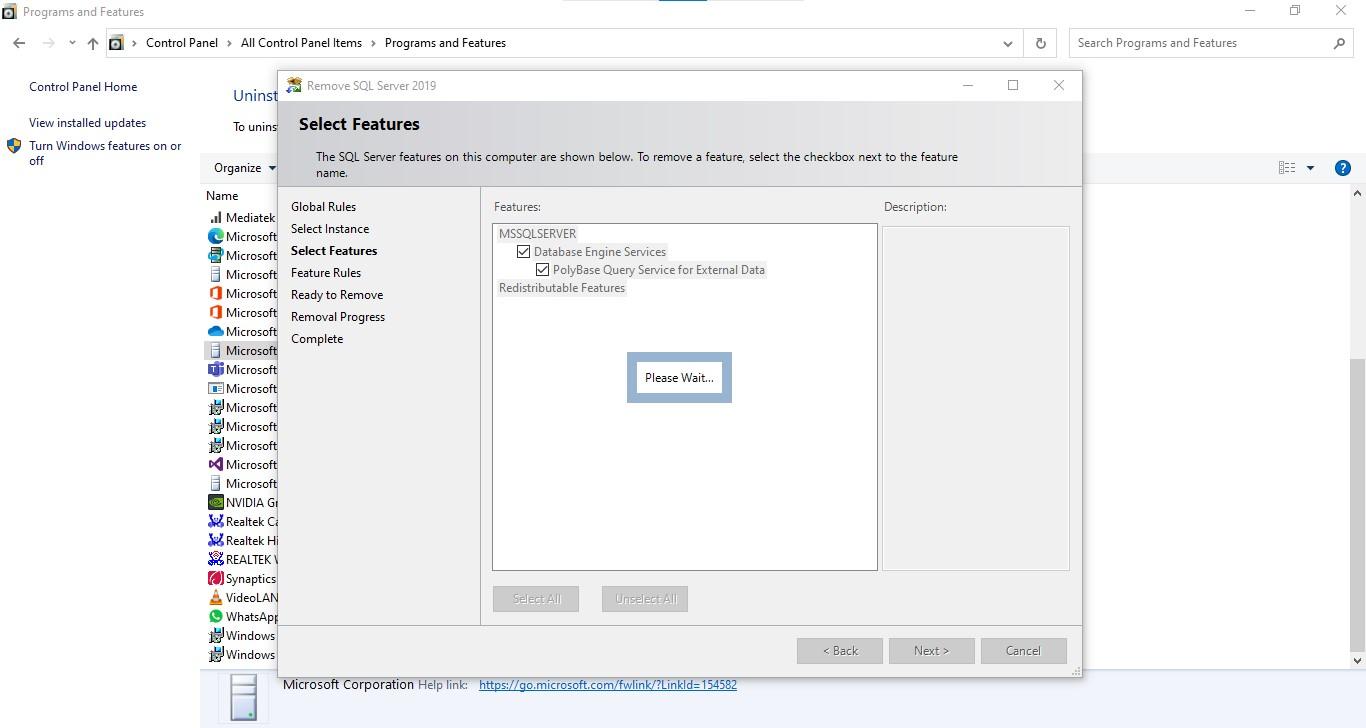Click All Control Panel Items breadcrumb
Image resolution: width=1366 pixels, height=728 pixels.
pyautogui.click(x=301, y=43)
